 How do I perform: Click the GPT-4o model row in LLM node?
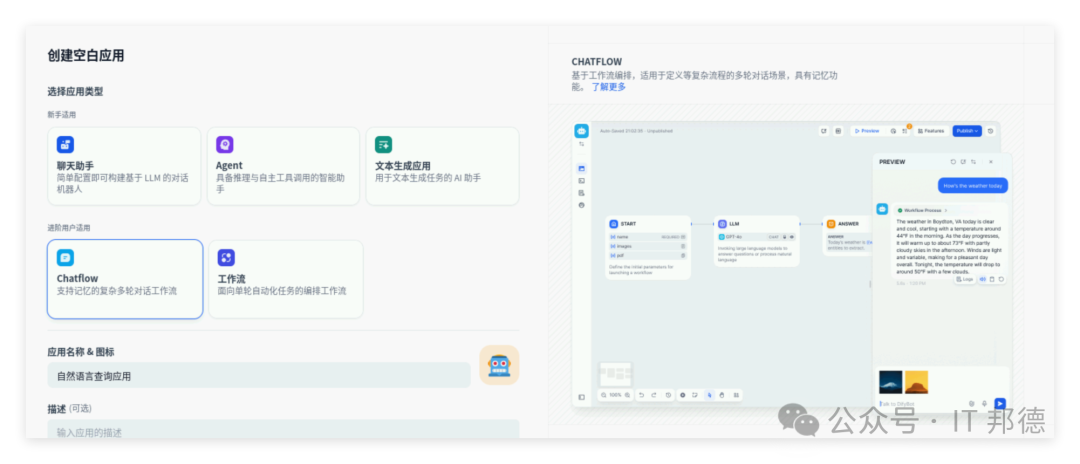coord(756,236)
